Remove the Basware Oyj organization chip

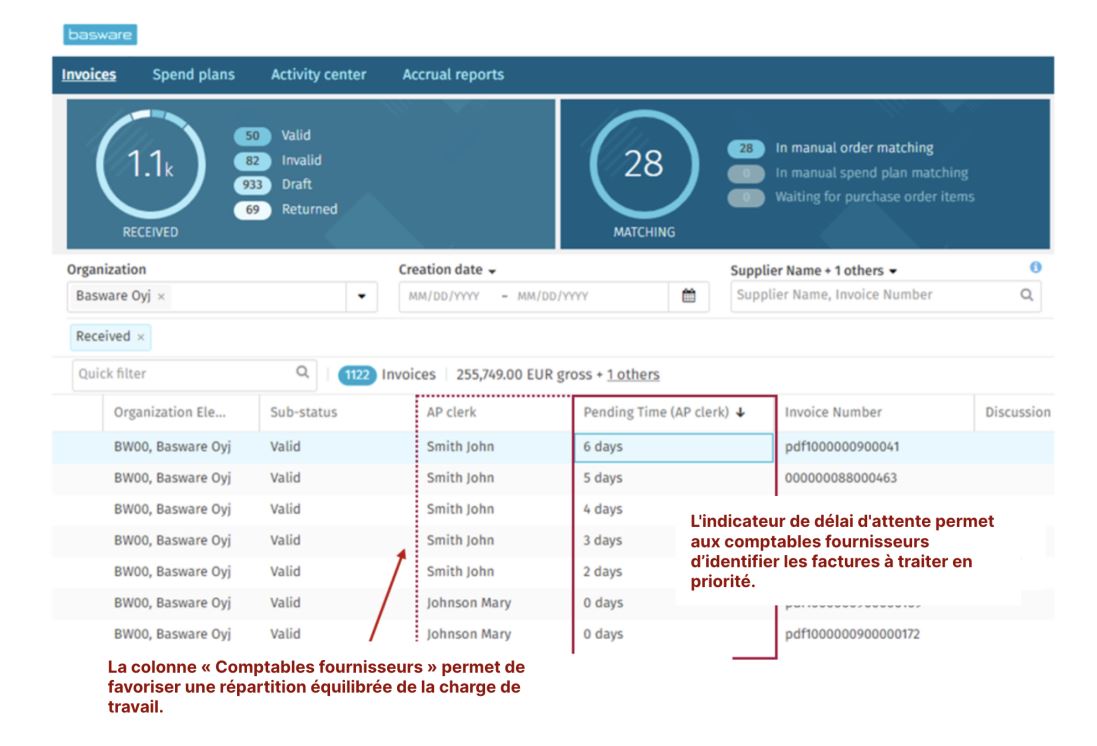point(162,297)
